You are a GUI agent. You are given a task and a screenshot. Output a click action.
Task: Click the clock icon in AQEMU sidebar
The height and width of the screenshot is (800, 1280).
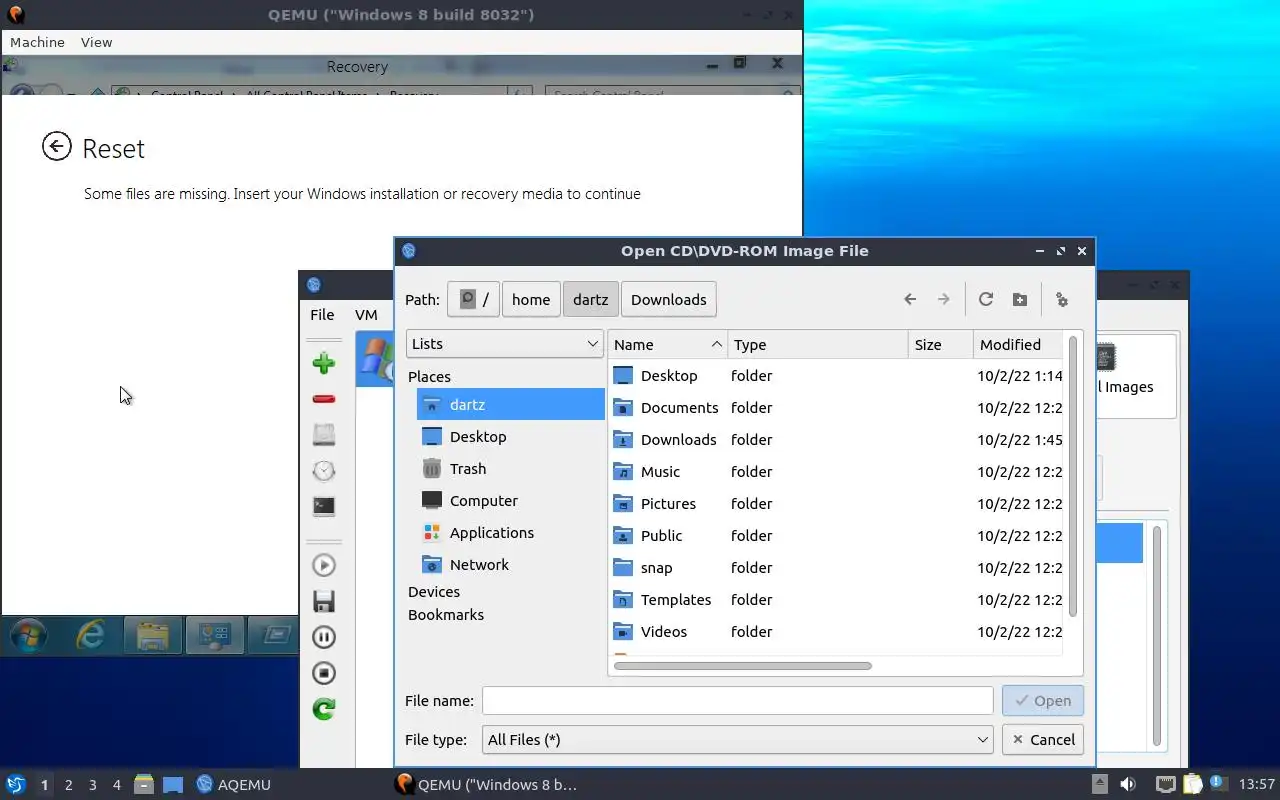coord(323,471)
